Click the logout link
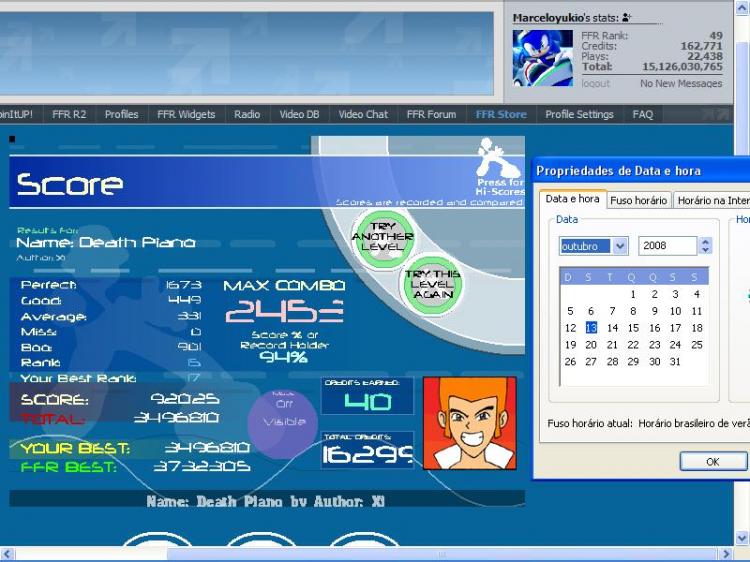Viewport: 750px width, 562px height. [596, 83]
